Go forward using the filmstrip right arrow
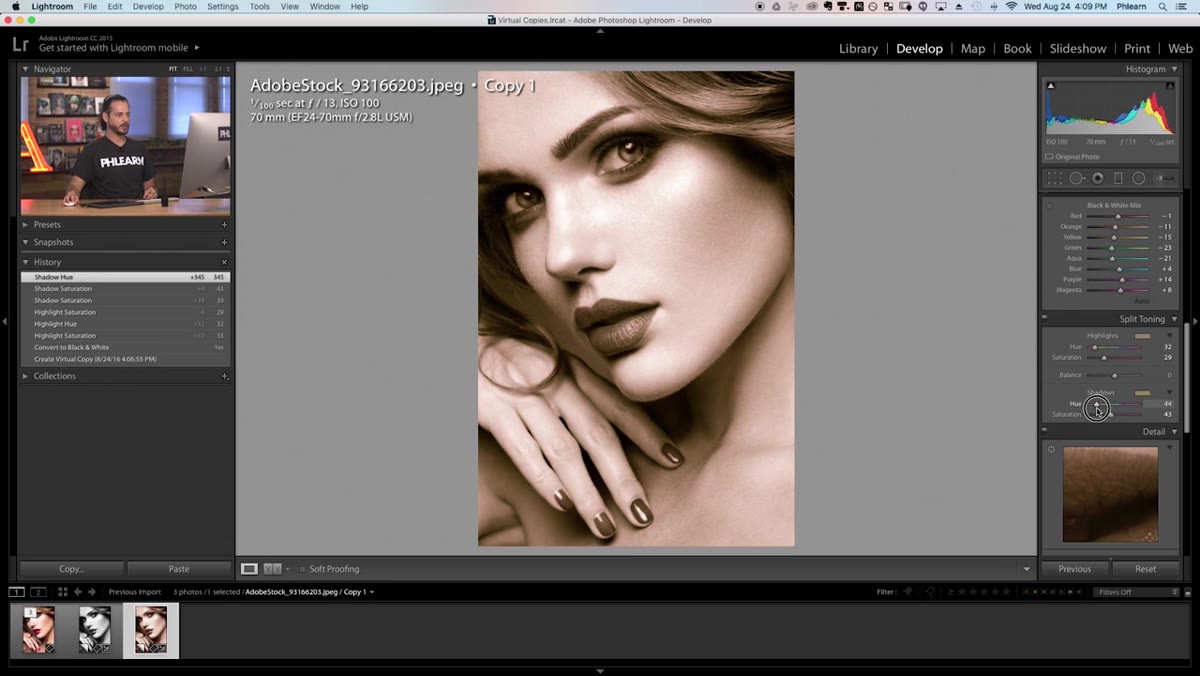 (x=94, y=592)
